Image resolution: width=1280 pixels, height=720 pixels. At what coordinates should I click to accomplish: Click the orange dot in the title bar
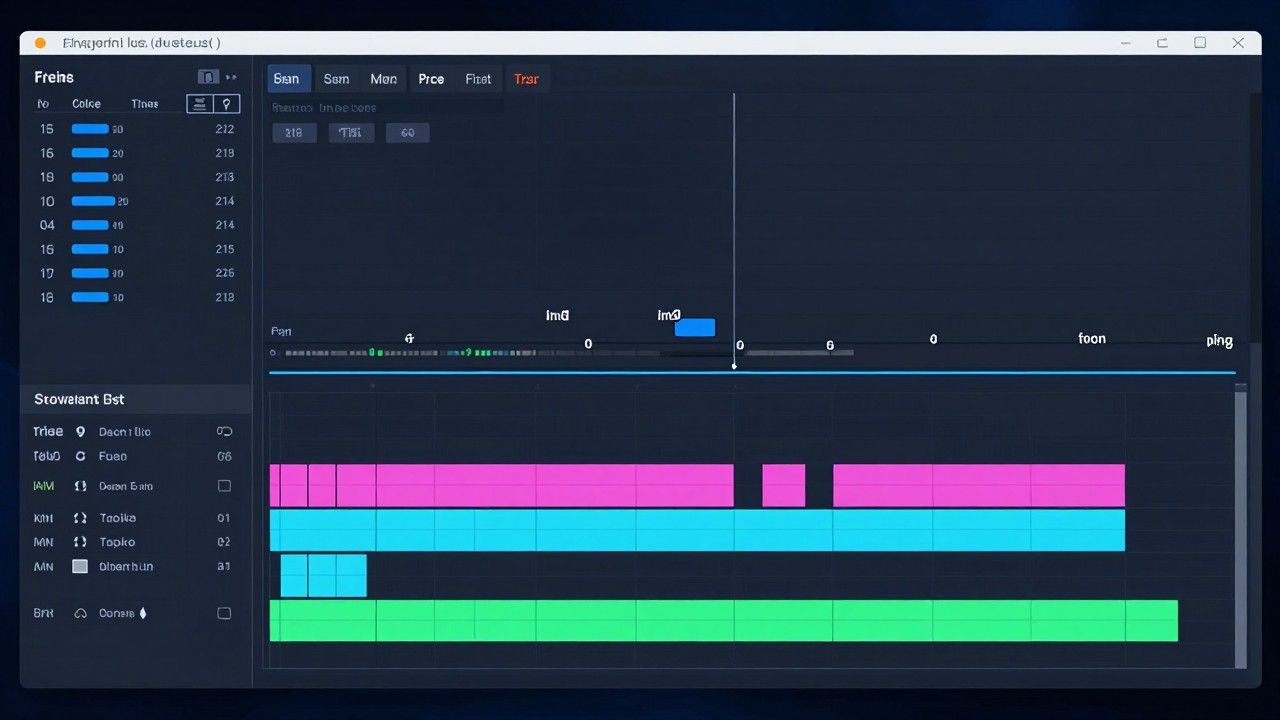(41, 43)
